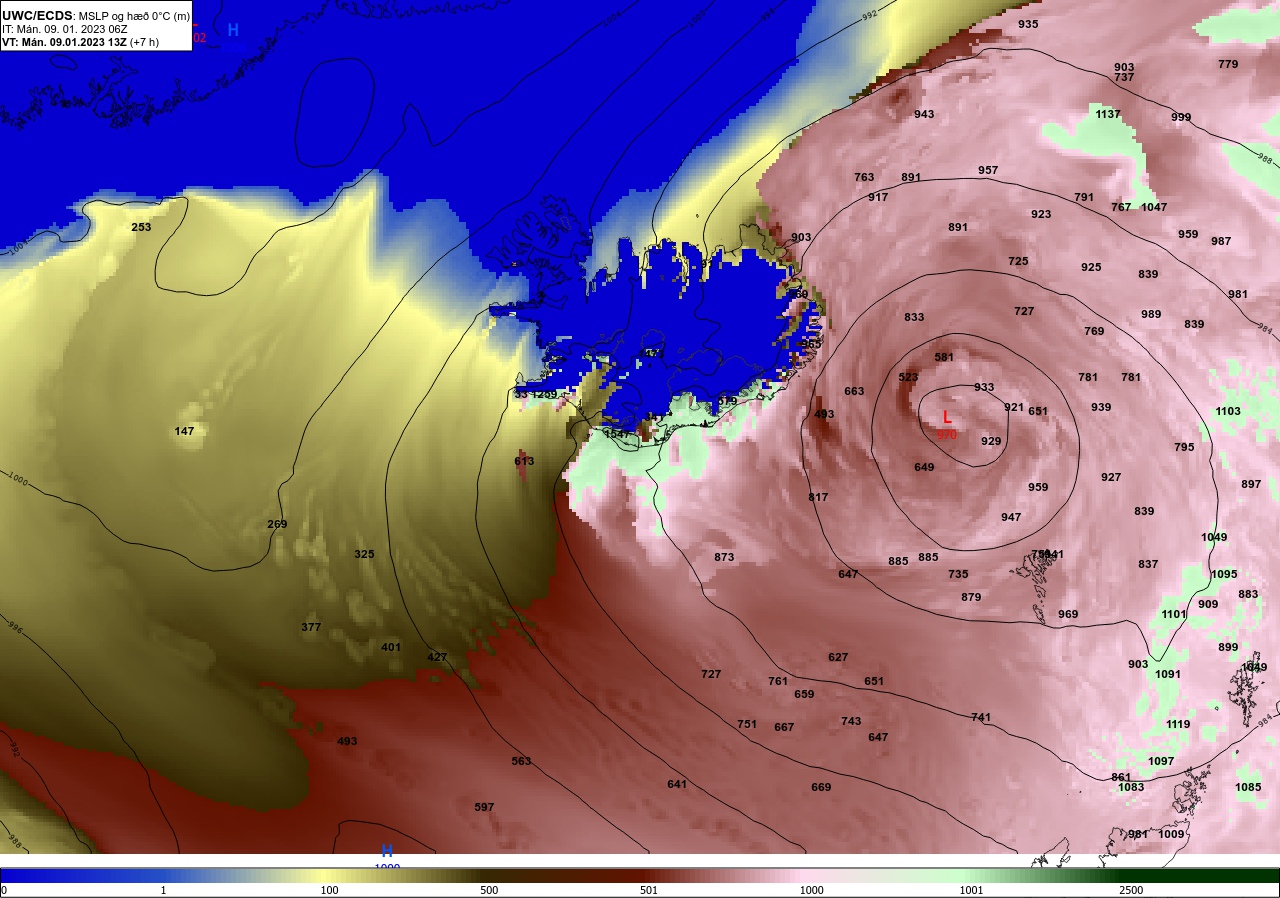Click the map value 933
The image size is (1280, 898).
tap(984, 387)
